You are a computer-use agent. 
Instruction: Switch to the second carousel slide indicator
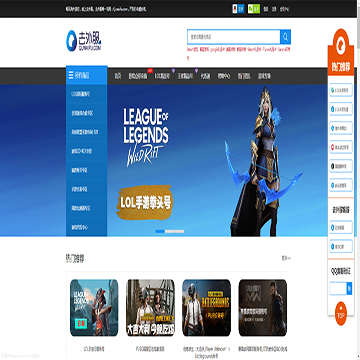pos(170,231)
